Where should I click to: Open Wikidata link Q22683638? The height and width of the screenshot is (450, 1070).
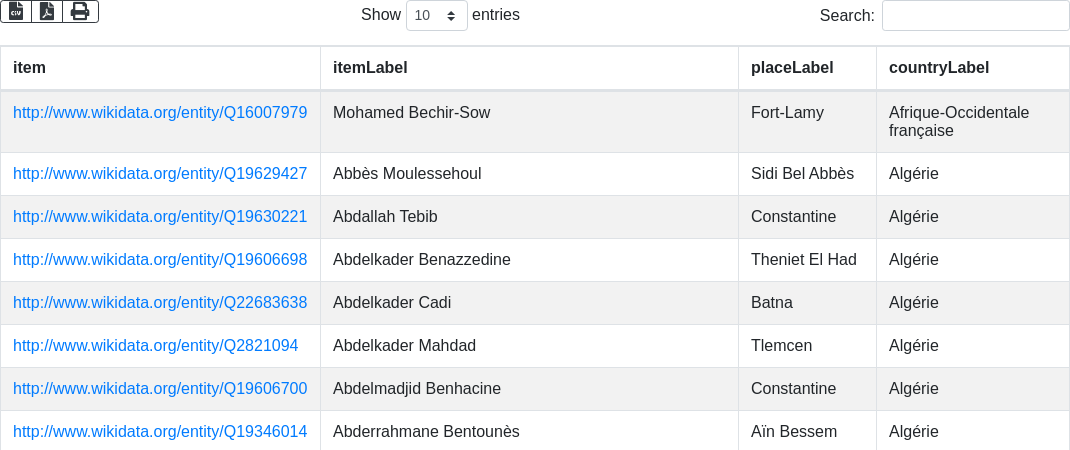160,303
